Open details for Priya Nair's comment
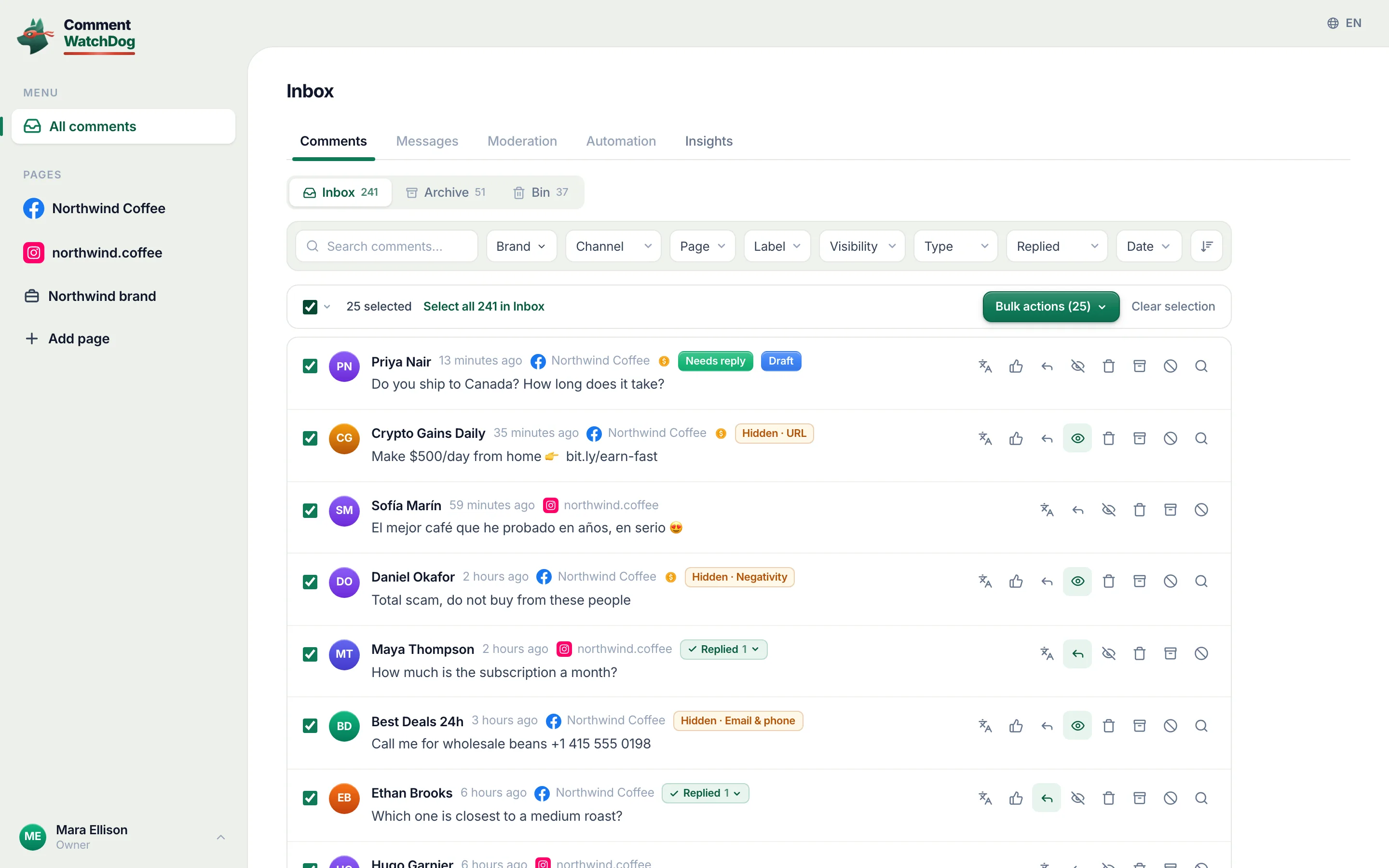1389x868 pixels. click(1201, 366)
